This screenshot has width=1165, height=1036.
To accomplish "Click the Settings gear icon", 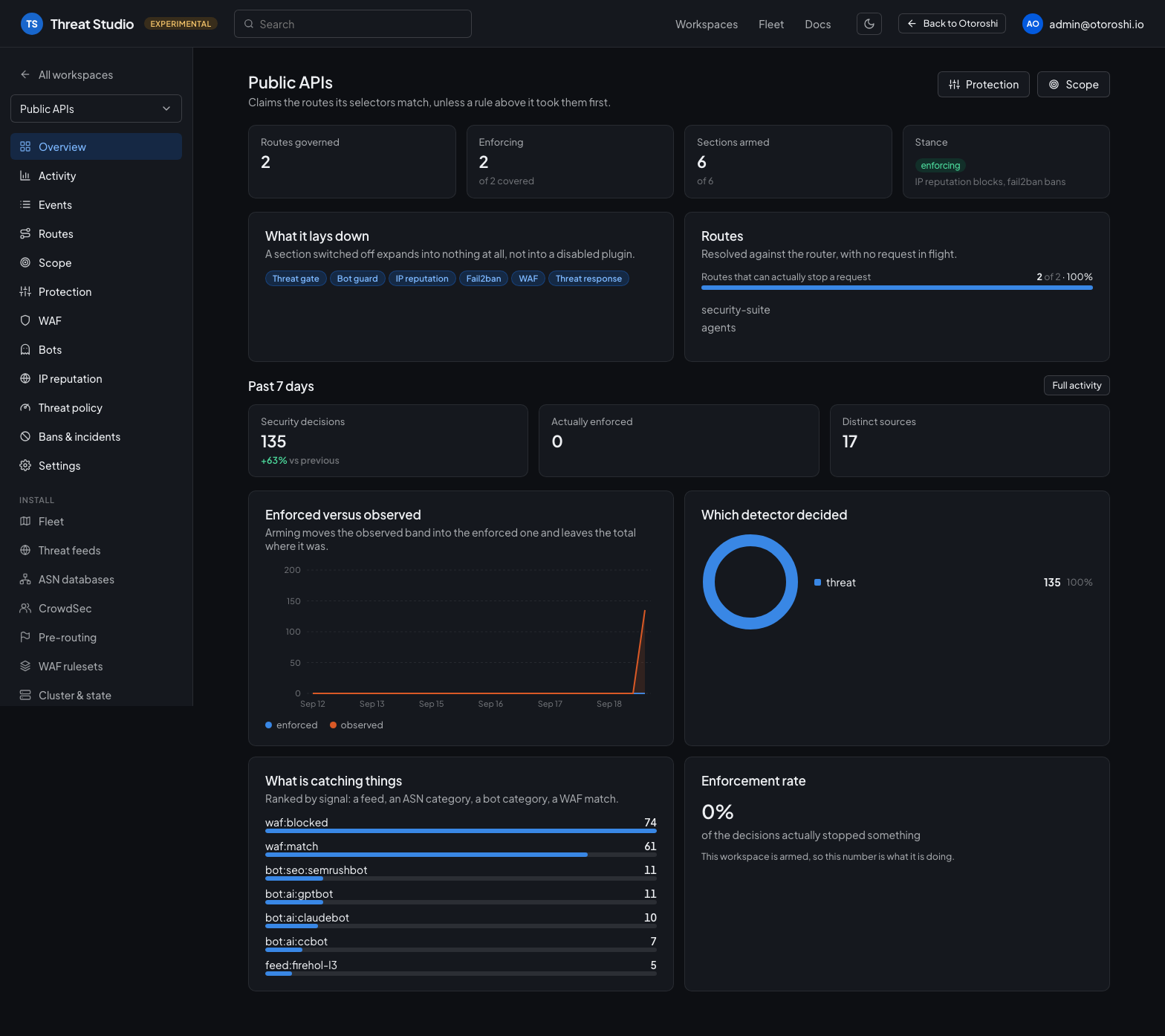I will [25, 465].
